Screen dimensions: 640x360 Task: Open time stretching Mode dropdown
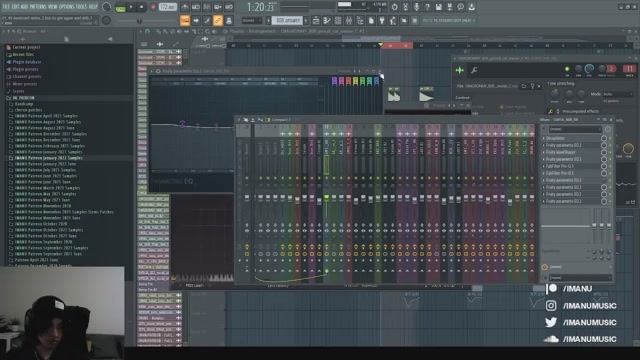(617, 94)
